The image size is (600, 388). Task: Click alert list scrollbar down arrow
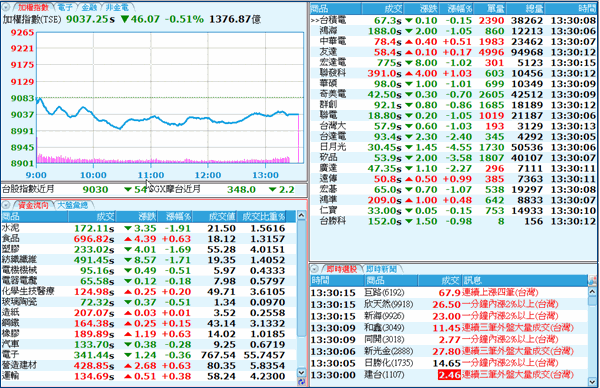[592, 381]
